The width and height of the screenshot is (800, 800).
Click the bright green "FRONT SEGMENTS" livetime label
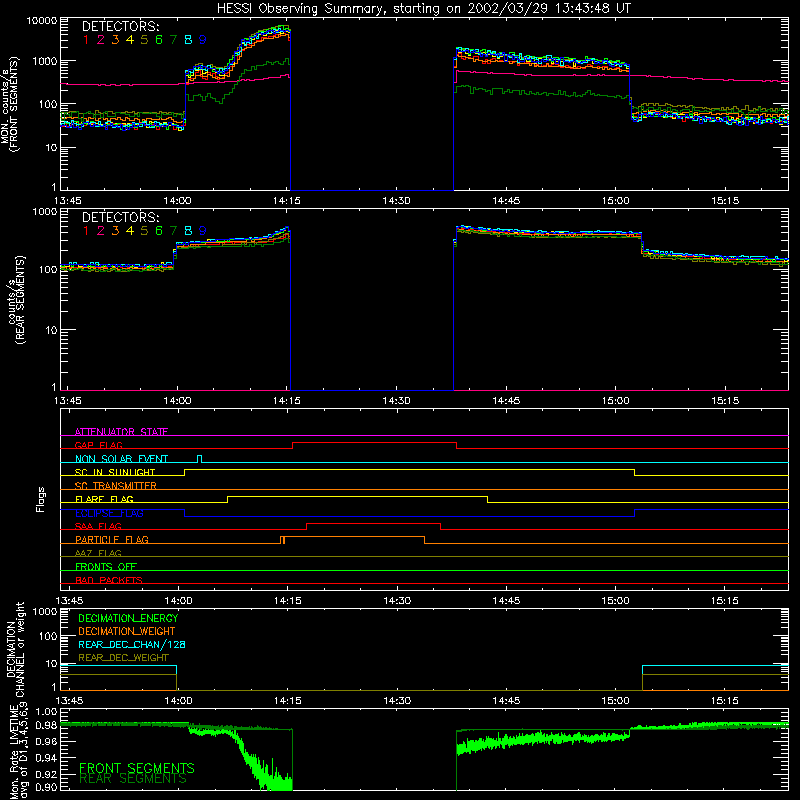click(x=137, y=768)
